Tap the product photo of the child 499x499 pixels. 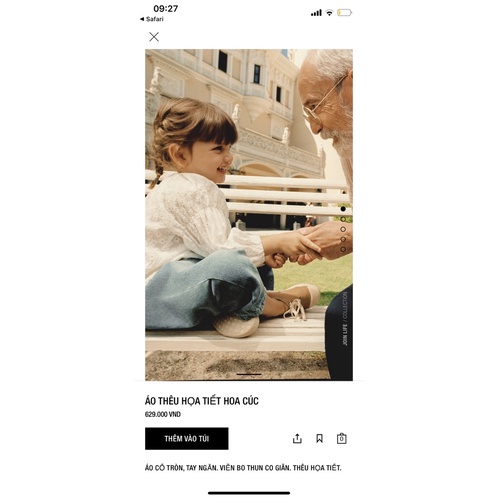(x=249, y=215)
